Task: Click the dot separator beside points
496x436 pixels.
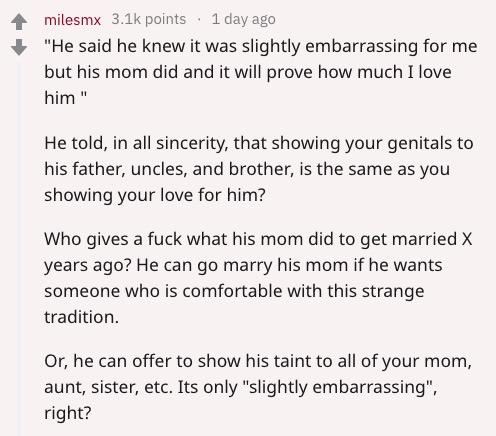Action: (199, 19)
